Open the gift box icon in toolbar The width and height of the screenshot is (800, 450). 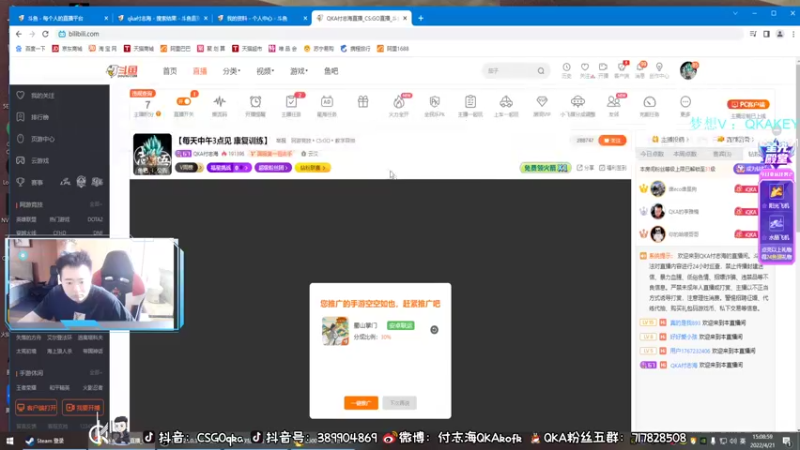pyautogui.click(x=363, y=102)
